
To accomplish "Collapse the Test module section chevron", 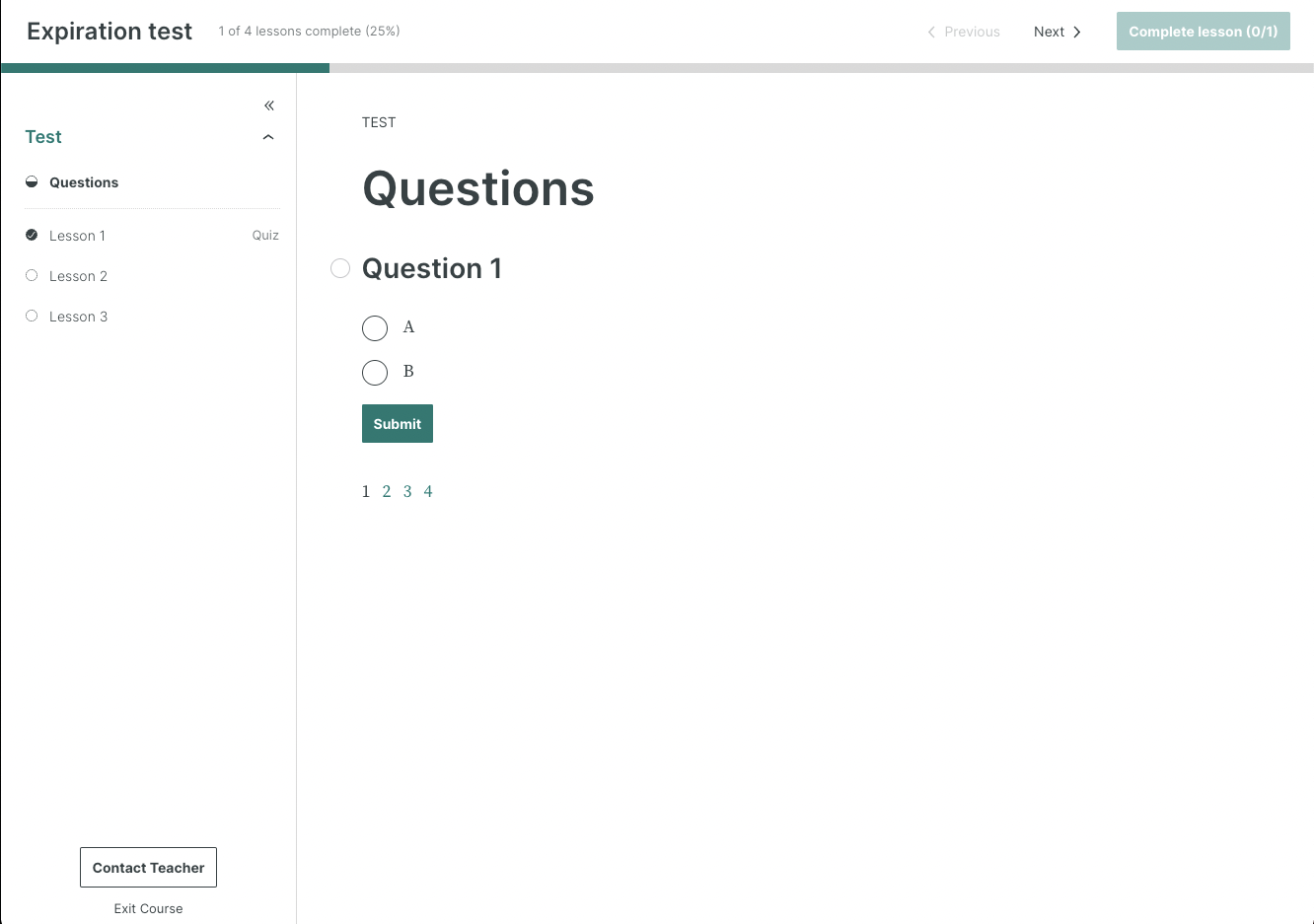I will tap(268, 137).
